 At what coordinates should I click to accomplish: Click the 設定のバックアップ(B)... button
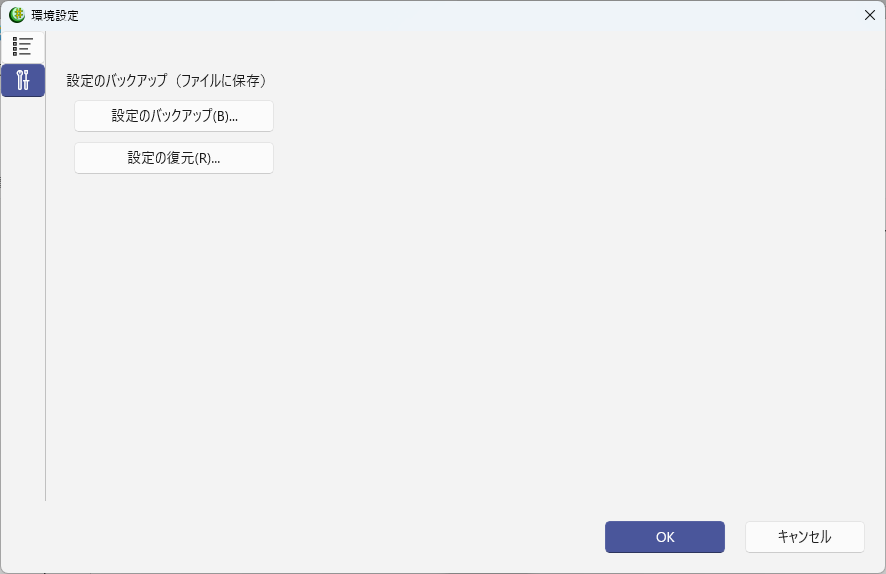coord(174,116)
